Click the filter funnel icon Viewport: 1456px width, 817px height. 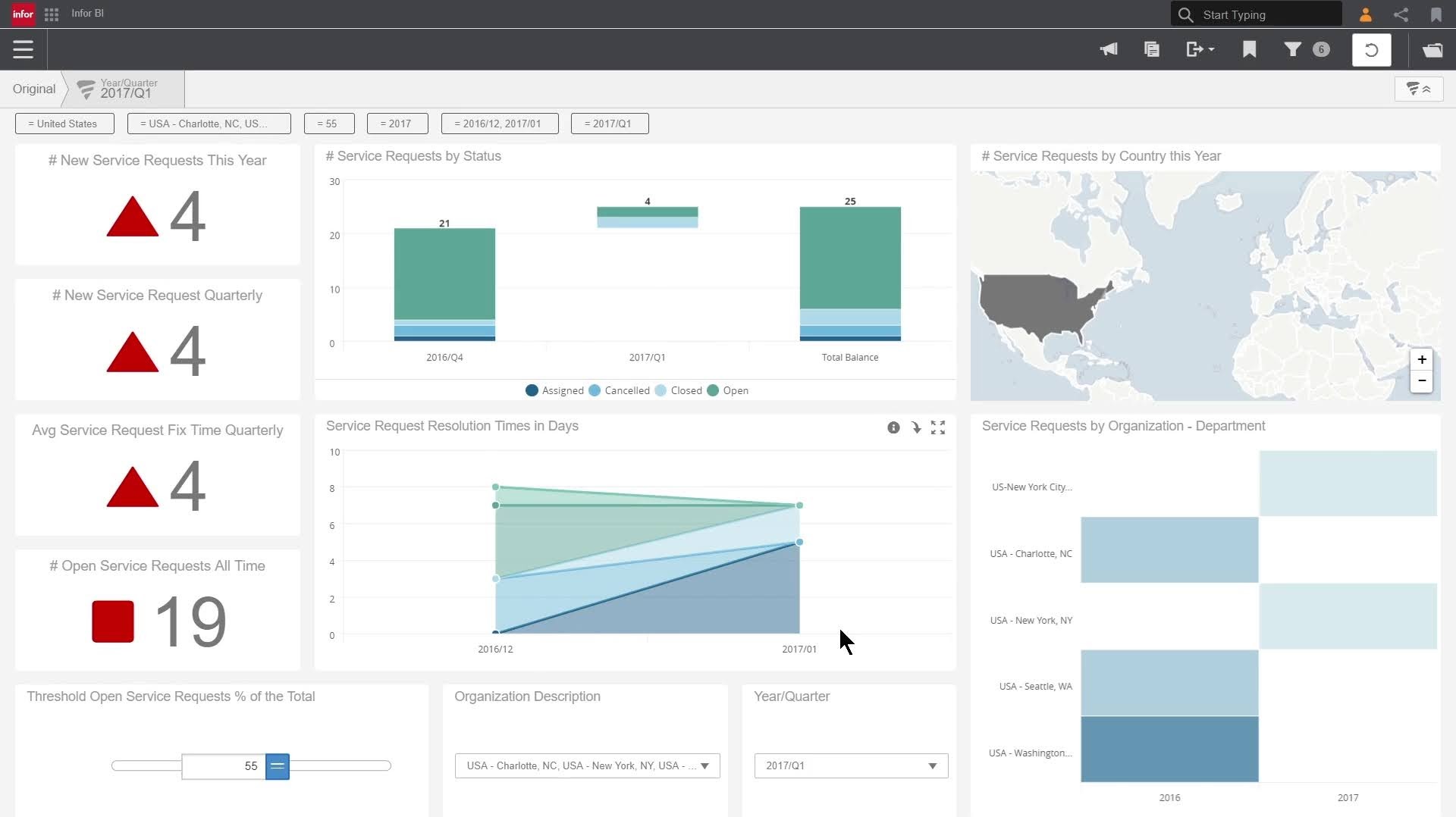point(1292,50)
